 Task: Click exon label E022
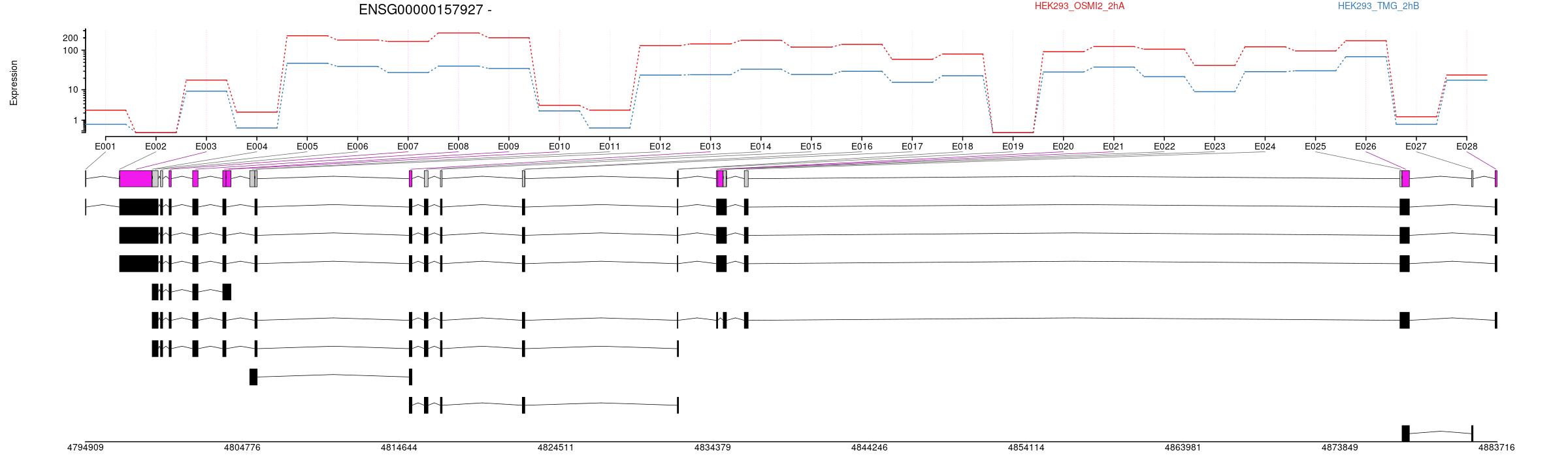[x=1164, y=146]
